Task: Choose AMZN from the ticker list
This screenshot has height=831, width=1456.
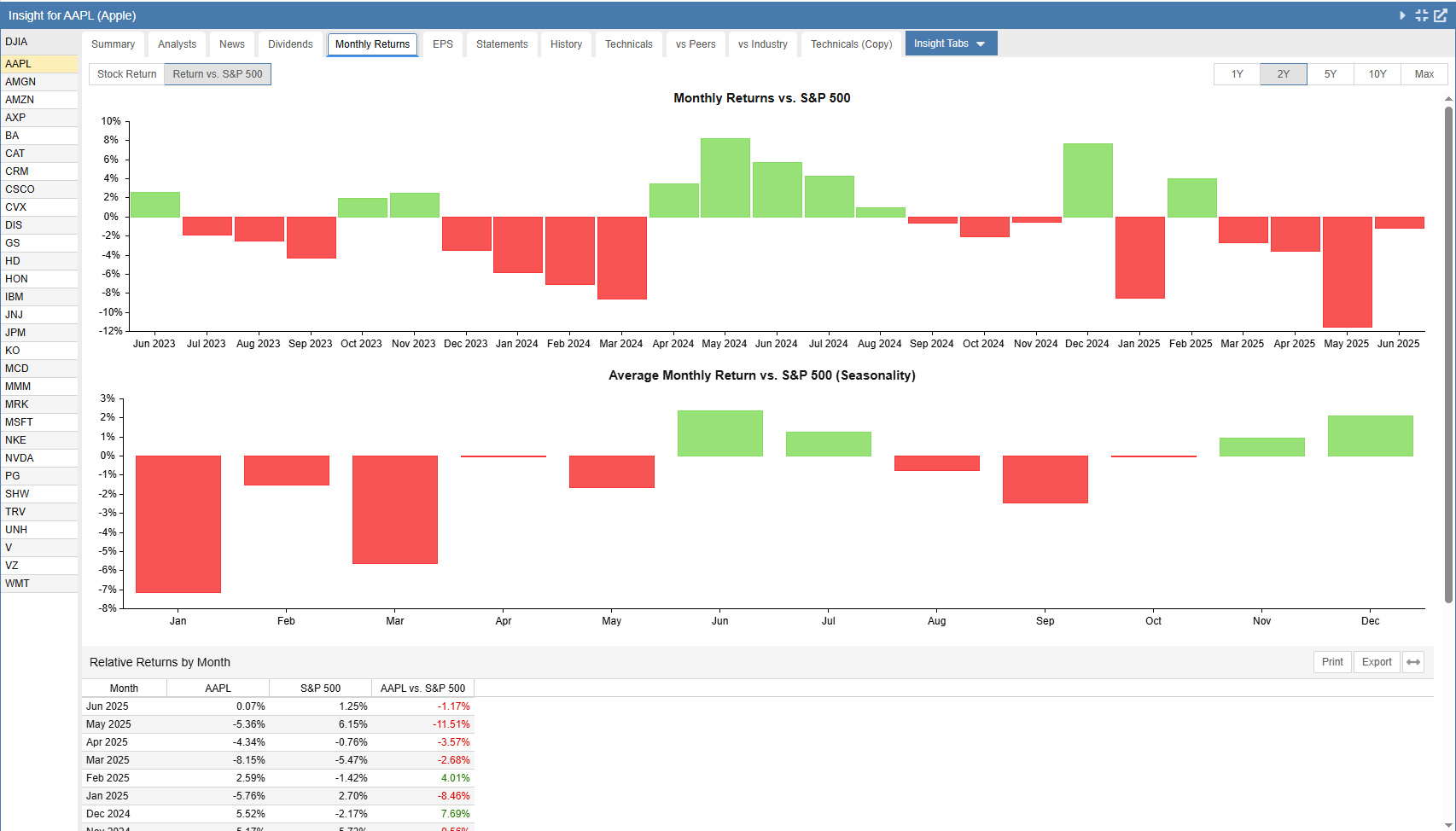Action: pyautogui.click(x=39, y=100)
